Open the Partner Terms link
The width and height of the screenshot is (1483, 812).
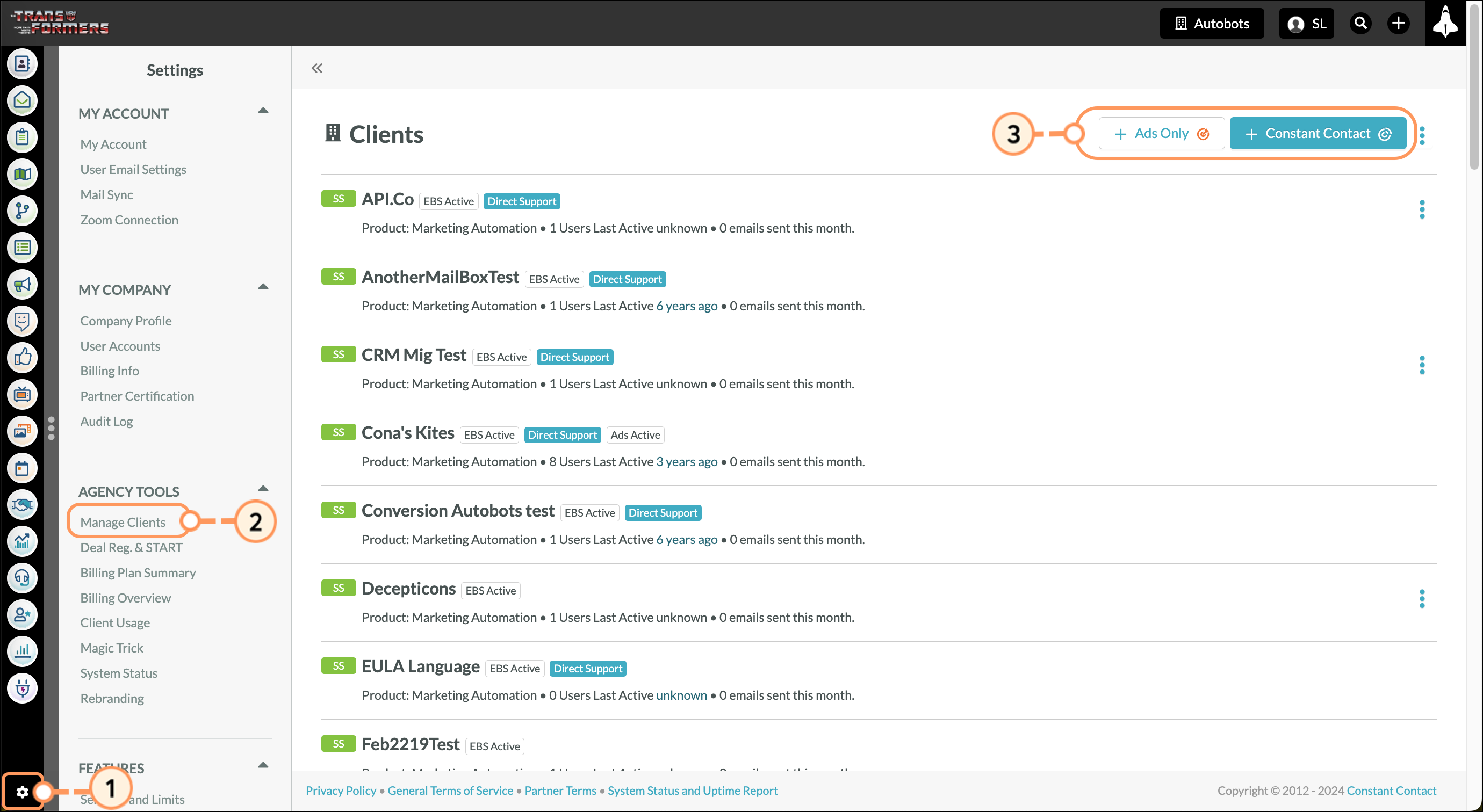pos(560,791)
